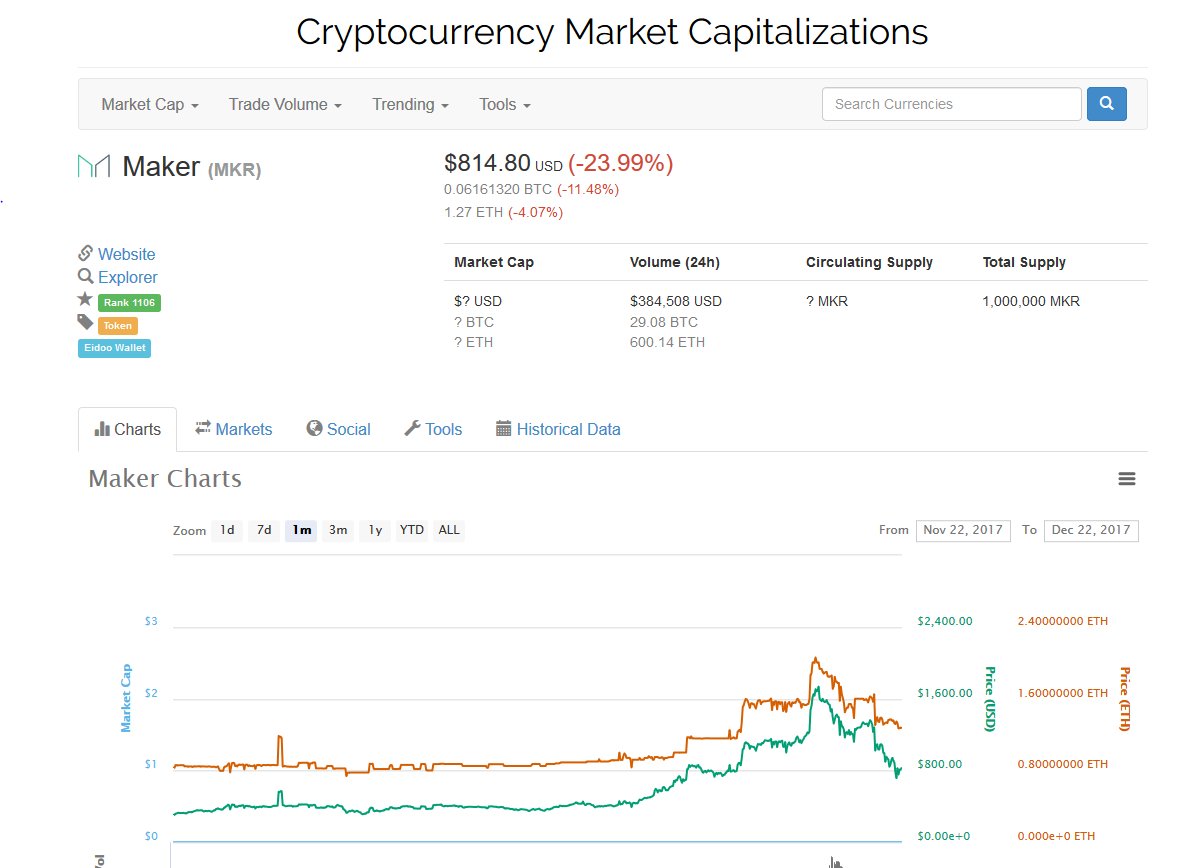Click the 1.27 ETH price text
Image resolution: width=1185 pixels, height=868 pixels.
coord(473,212)
